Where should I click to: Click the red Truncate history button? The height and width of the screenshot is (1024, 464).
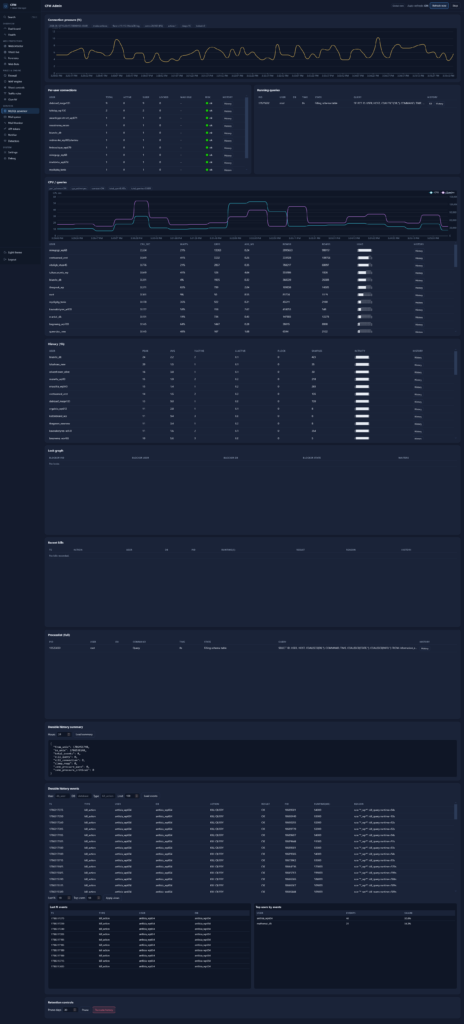point(104,1009)
